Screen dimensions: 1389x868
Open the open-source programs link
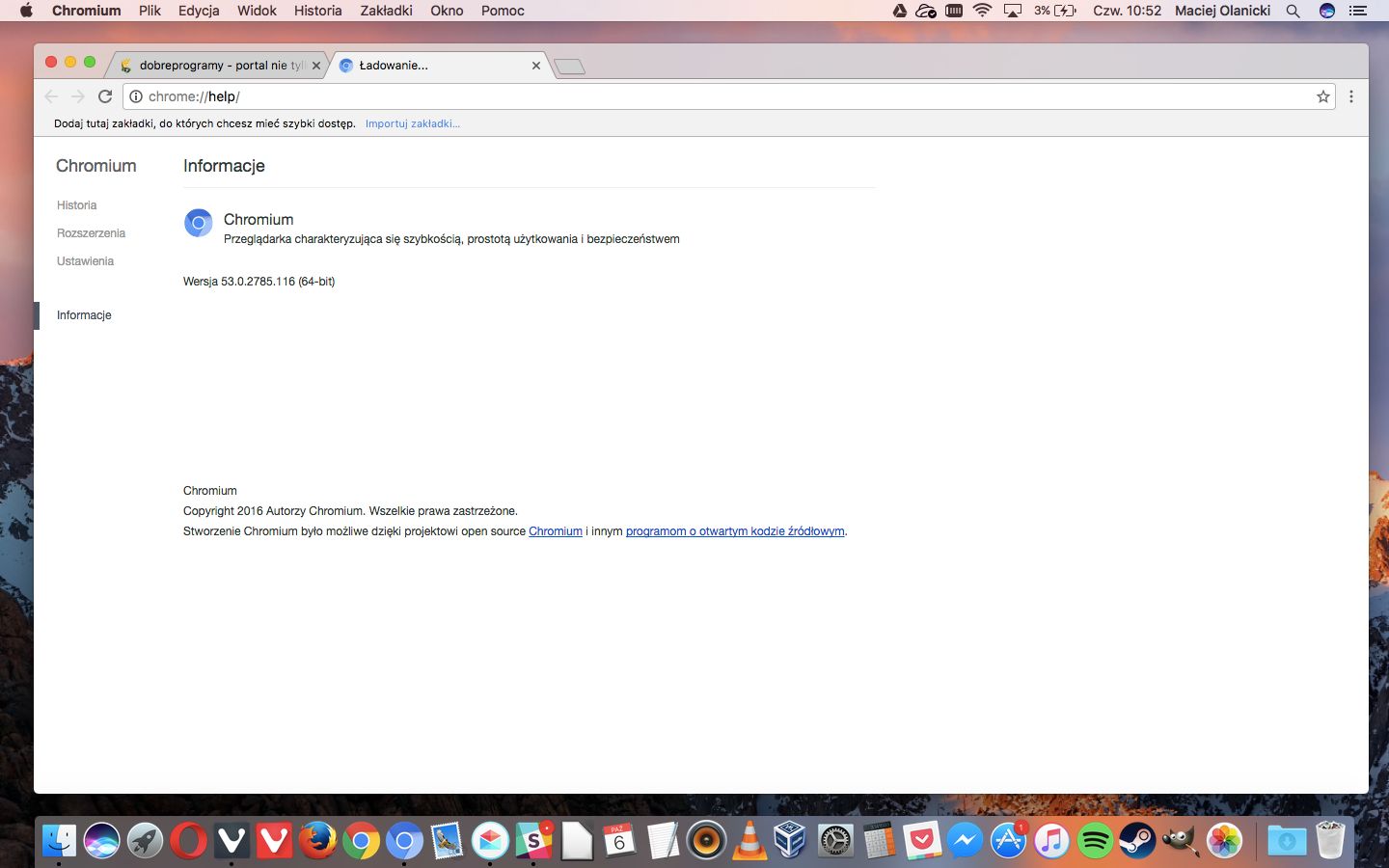[x=735, y=531]
